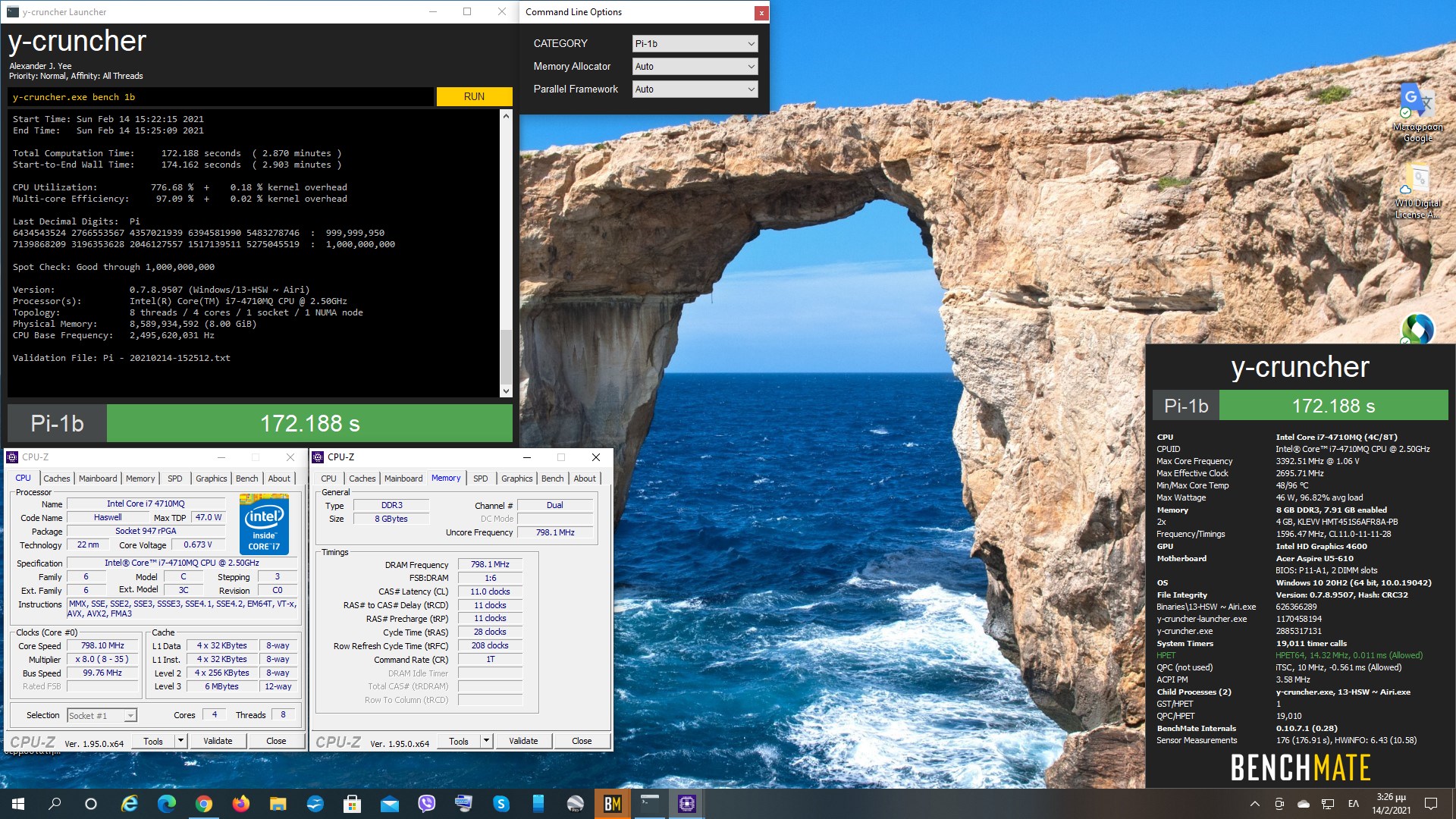Open Bench tab in left CPU-Z window
This screenshot has height=819, width=1456.
pos(246,479)
